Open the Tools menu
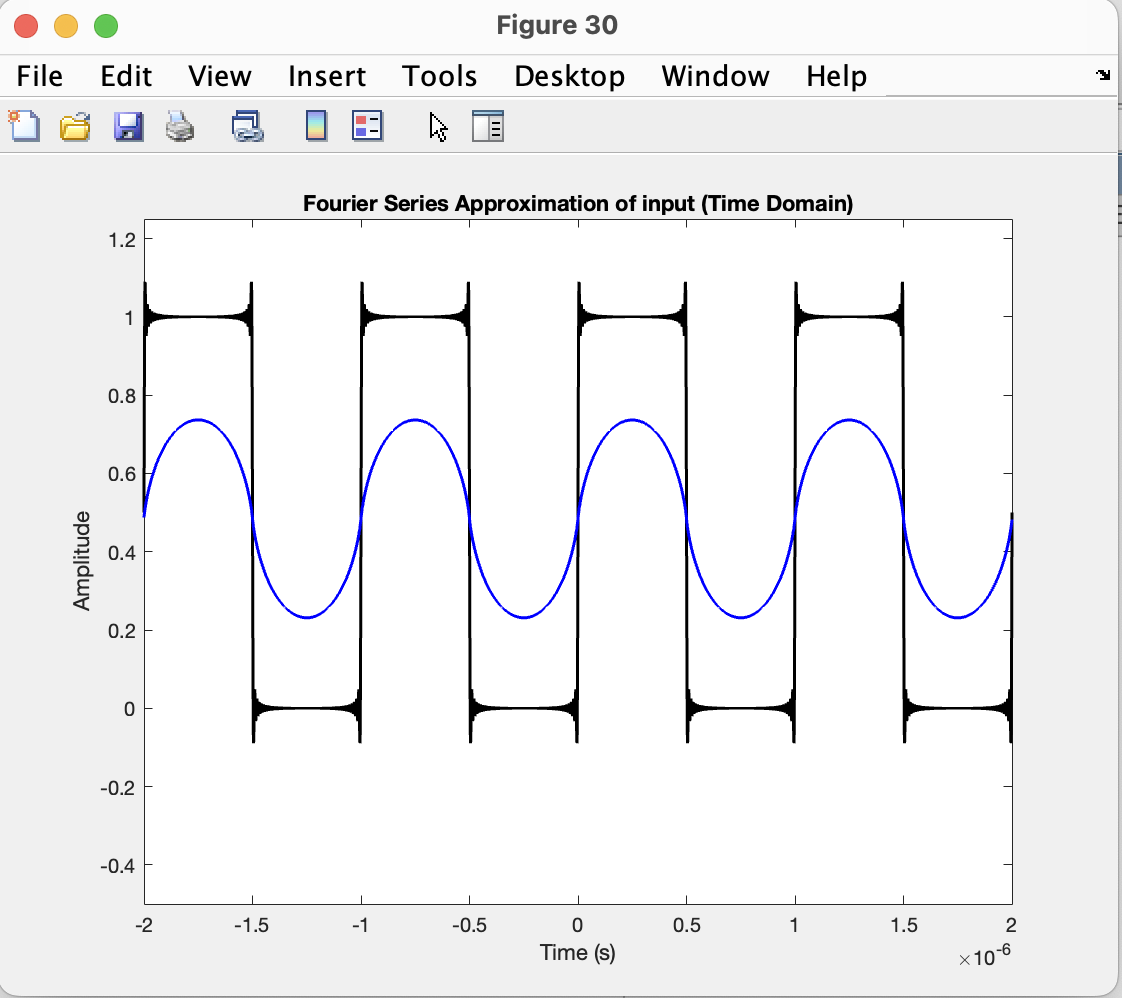The width and height of the screenshot is (1122, 998). (439, 76)
